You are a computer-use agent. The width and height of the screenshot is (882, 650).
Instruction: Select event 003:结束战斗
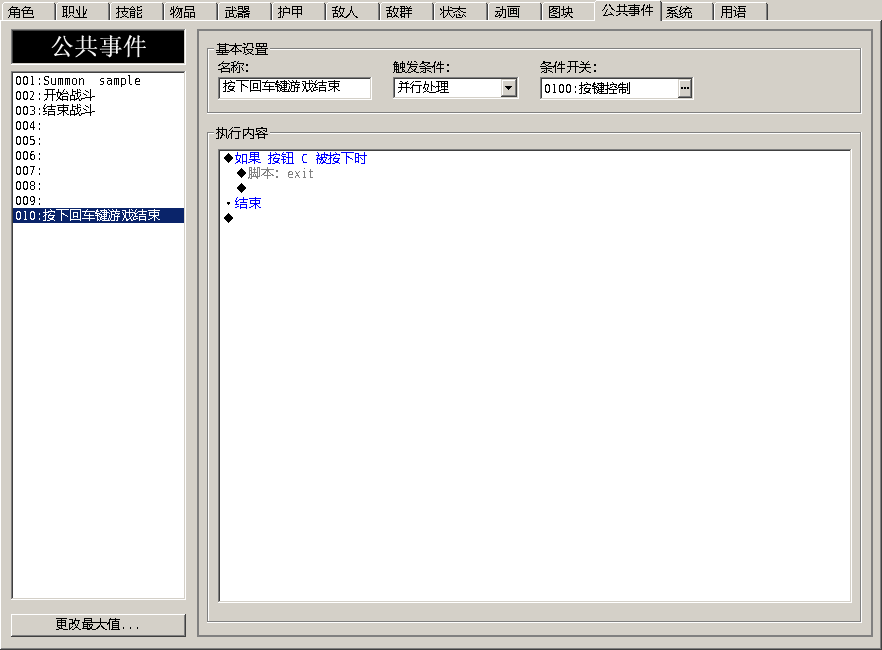coord(98,110)
